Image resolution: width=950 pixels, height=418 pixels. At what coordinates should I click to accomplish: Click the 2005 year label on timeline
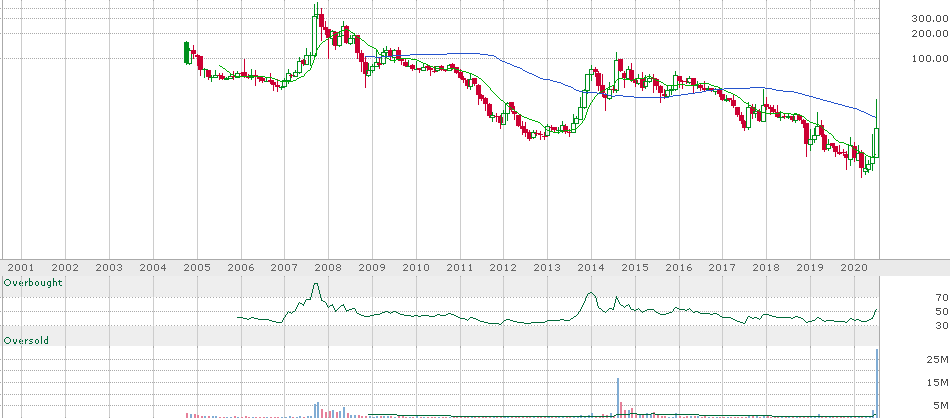tap(197, 267)
